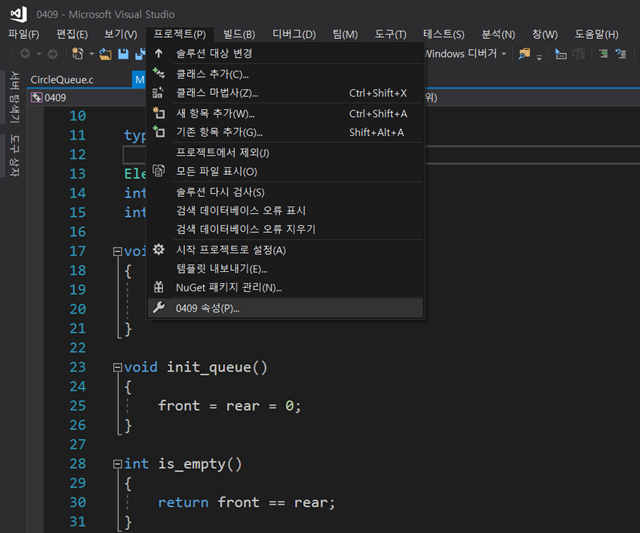The image size is (640, 533).
Task: Select 기존 항목 추가(G)... entry
Action: coord(286,132)
